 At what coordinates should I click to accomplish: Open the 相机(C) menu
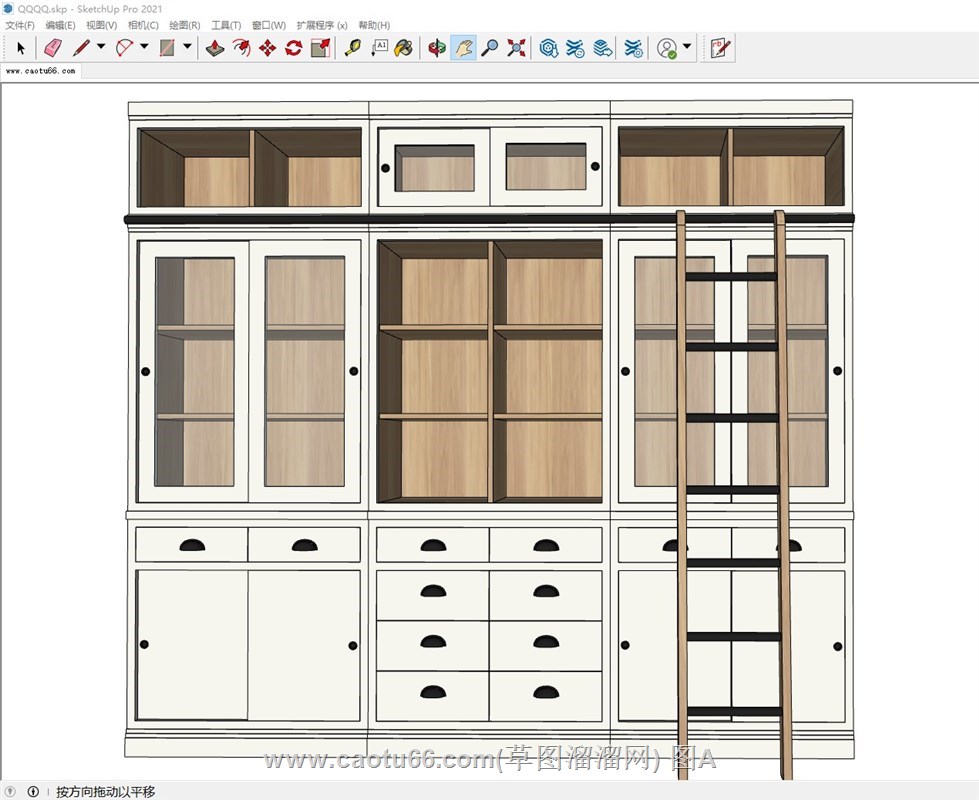pyautogui.click(x=143, y=25)
